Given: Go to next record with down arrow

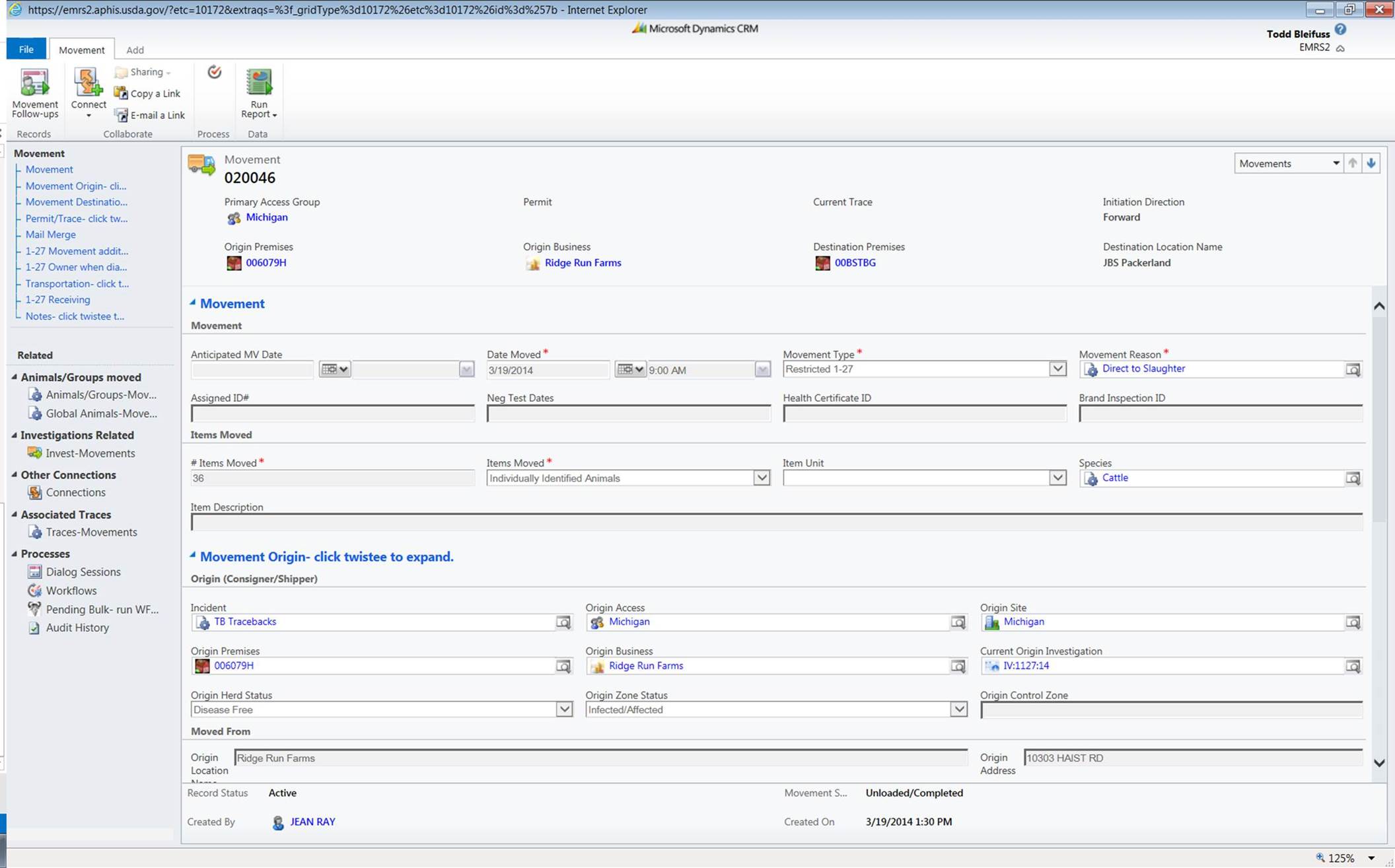Looking at the screenshot, I should (x=1371, y=163).
